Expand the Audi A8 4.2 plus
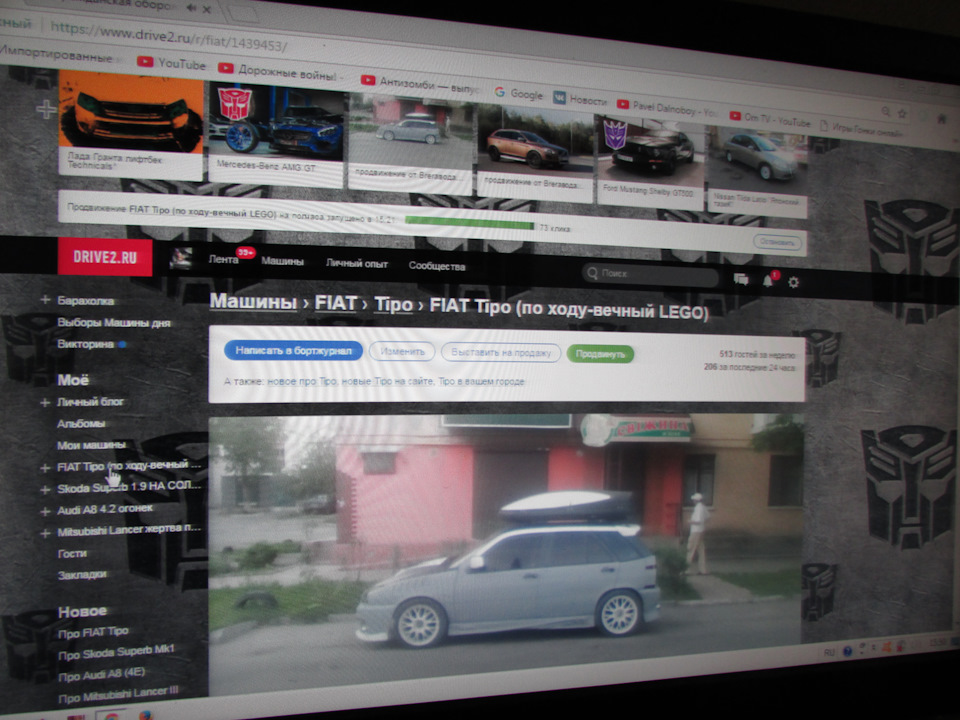 45,511
